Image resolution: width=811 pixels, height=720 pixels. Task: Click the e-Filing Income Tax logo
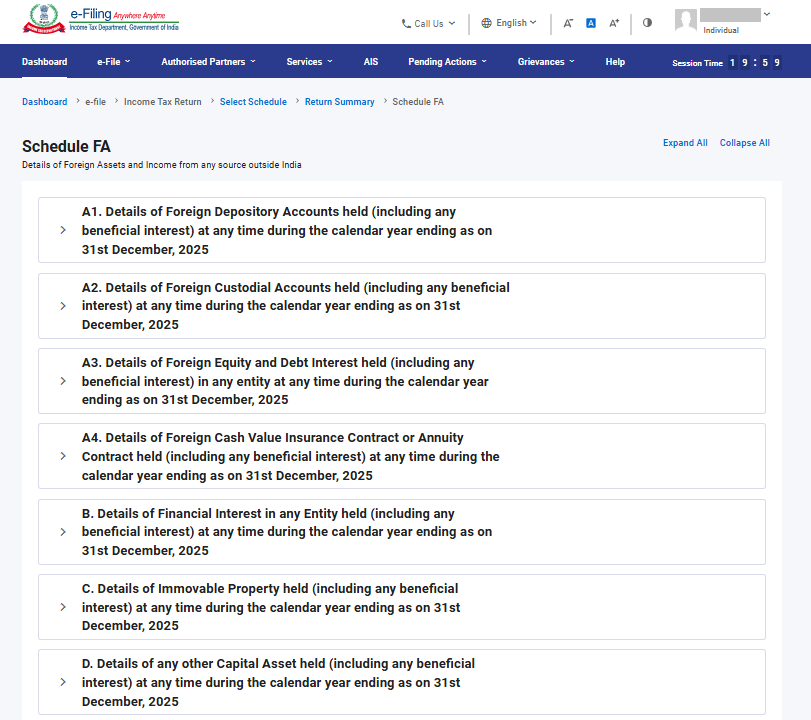point(101,19)
